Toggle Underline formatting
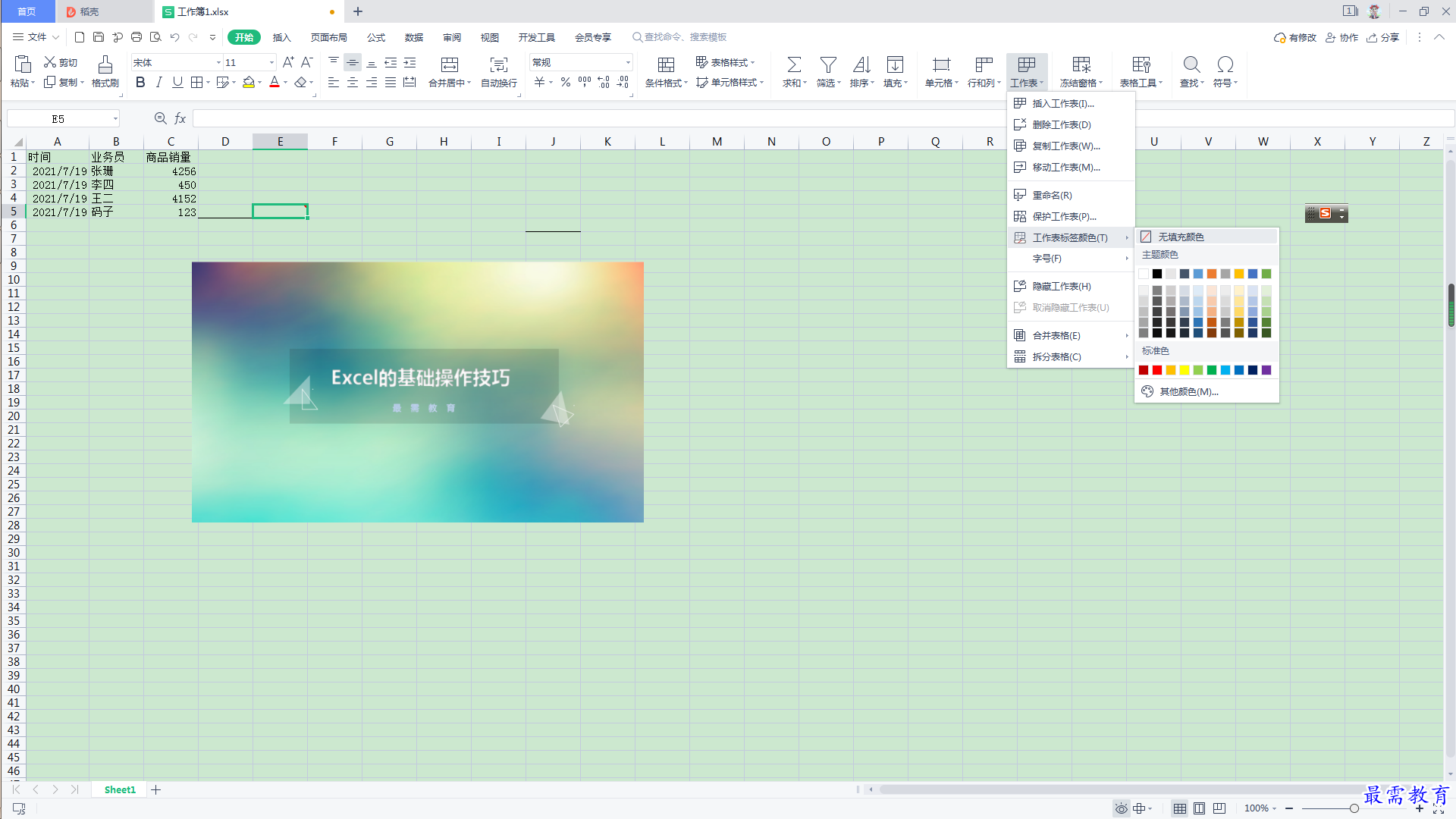The height and width of the screenshot is (819, 1456). point(177,83)
